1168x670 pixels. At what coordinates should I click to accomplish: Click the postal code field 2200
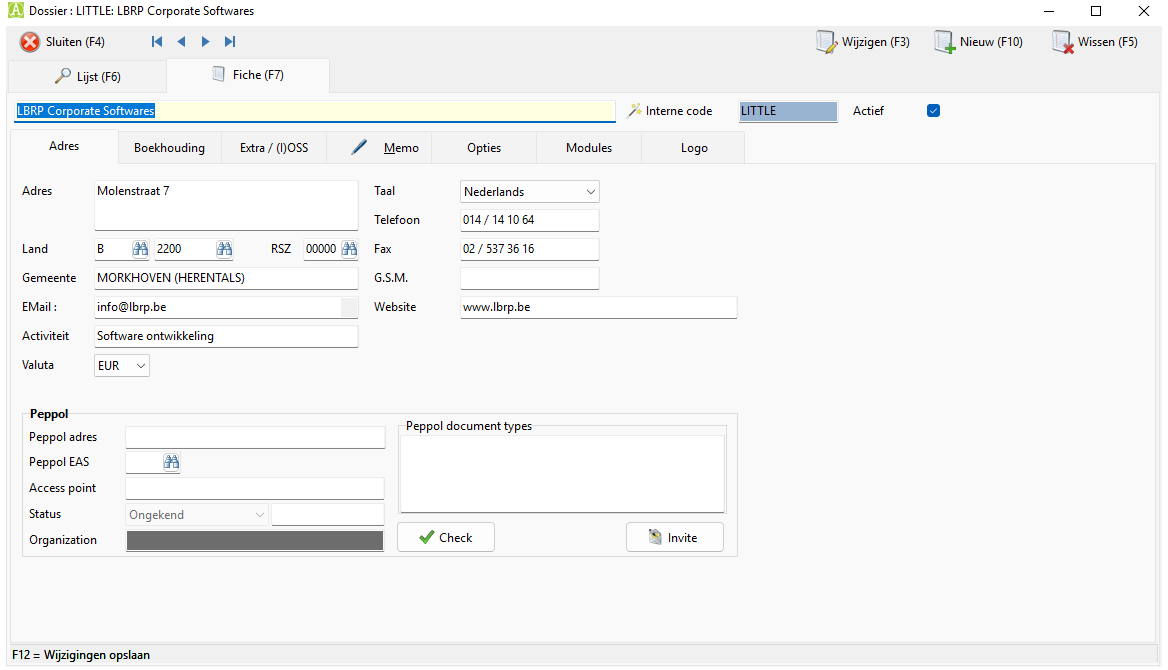(185, 249)
